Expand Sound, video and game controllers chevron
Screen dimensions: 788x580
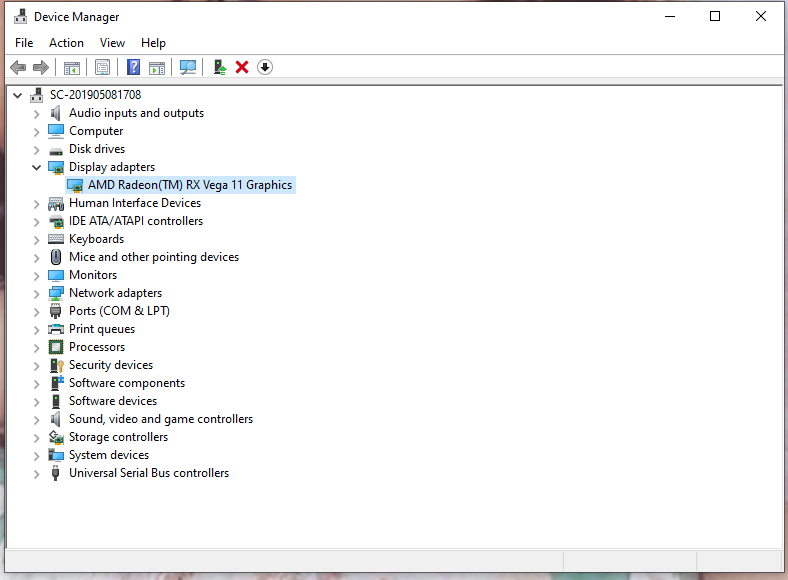36,420
